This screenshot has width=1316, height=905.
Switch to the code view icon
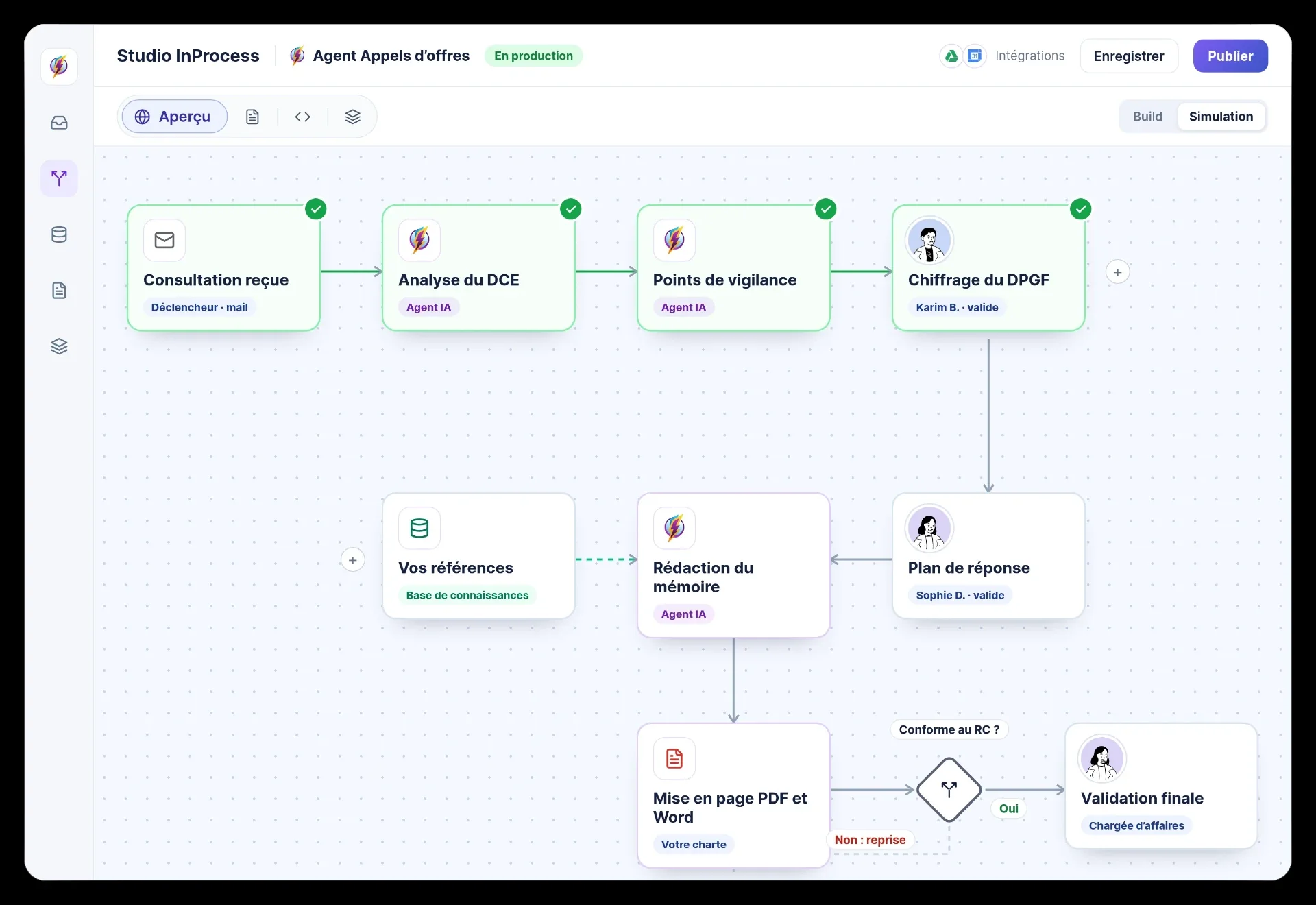[302, 117]
